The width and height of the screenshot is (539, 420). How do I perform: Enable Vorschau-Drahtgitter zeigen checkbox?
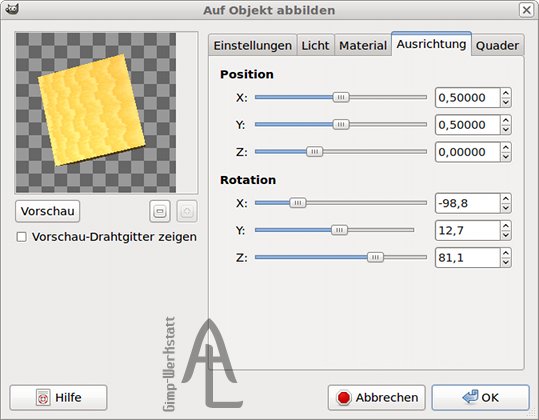[22, 237]
